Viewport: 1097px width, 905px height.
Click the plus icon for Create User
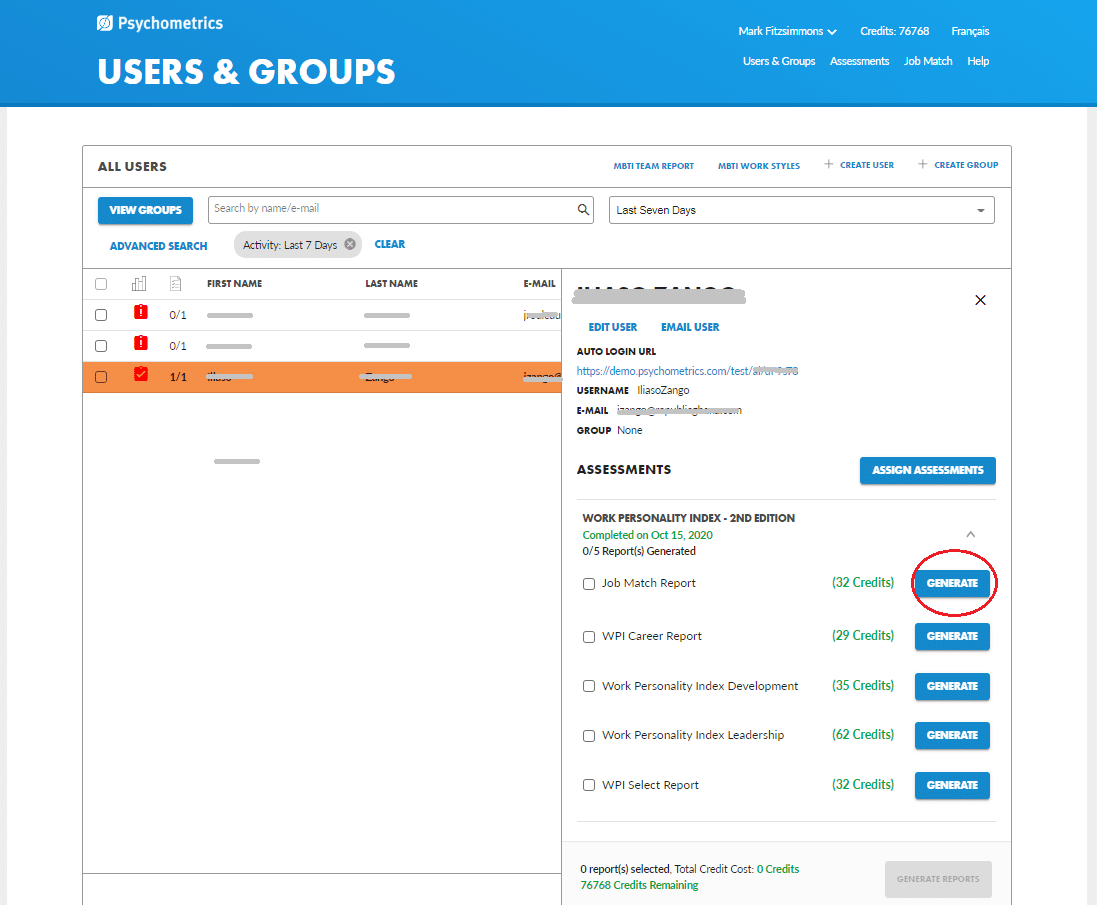(828, 165)
